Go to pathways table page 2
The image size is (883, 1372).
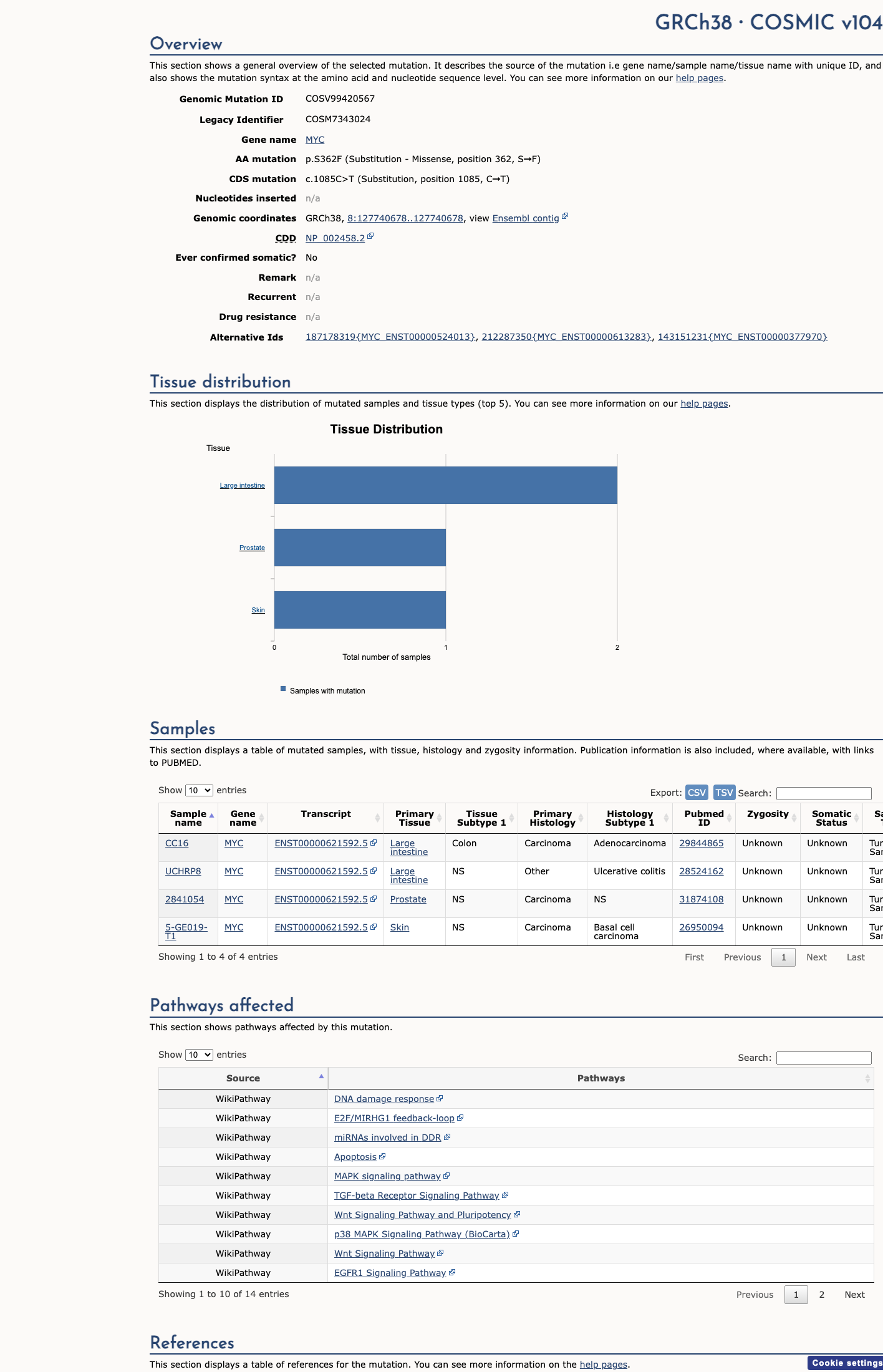(821, 1295)
